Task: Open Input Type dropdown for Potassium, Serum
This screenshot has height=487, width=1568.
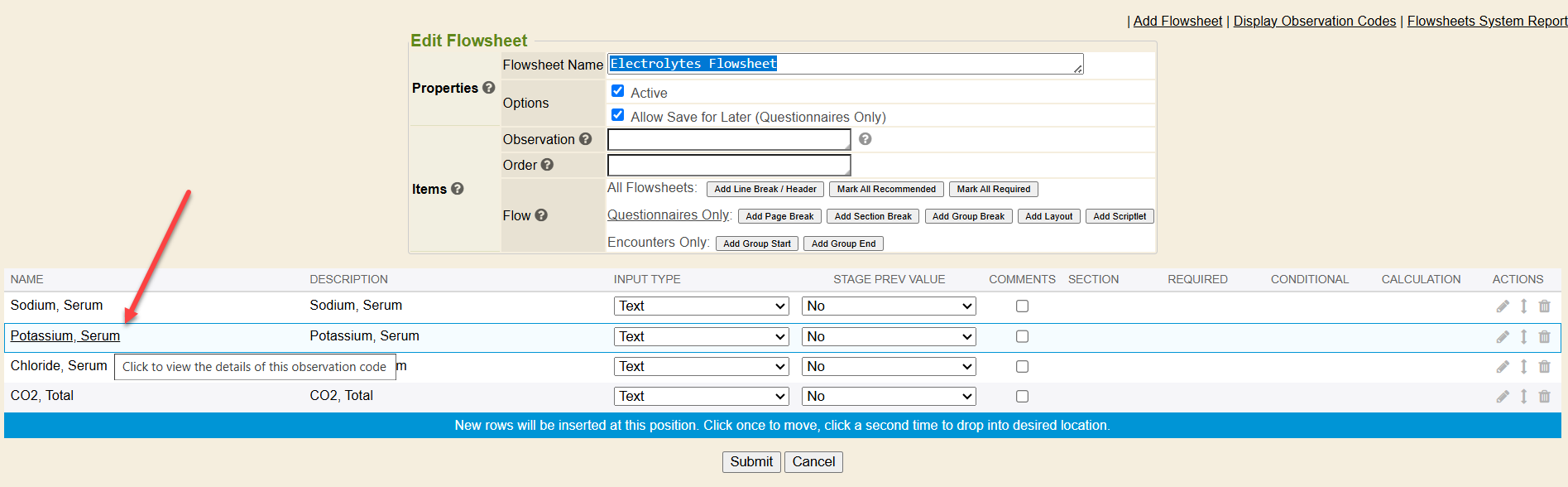Action: [x=701, y=337]
